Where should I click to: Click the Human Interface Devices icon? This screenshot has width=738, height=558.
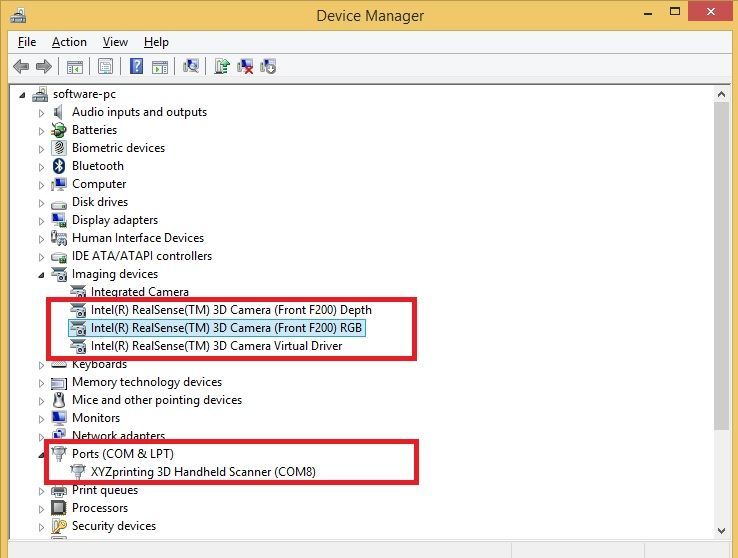point(59,238)
